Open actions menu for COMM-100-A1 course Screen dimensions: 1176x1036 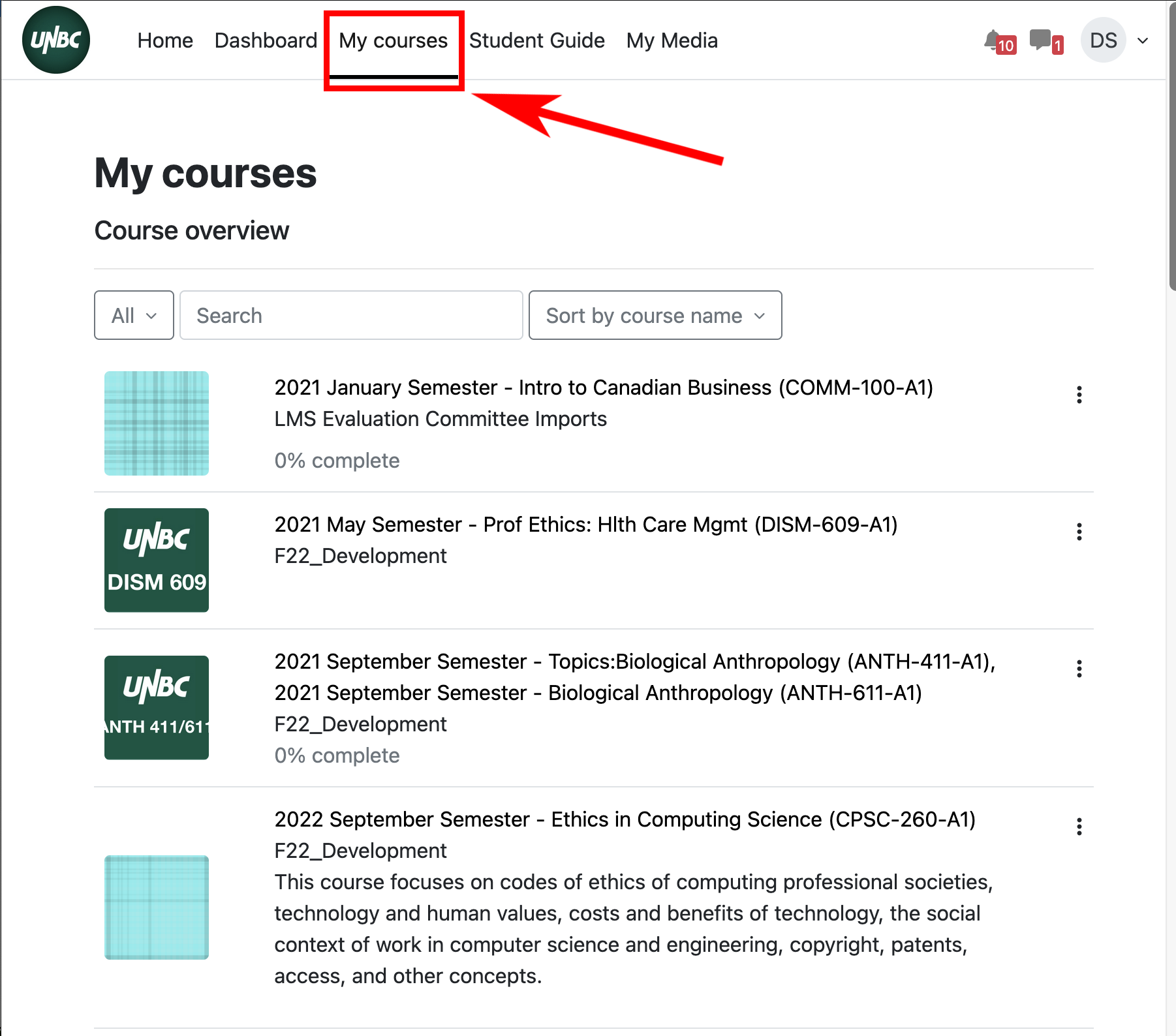[1079, 395]
